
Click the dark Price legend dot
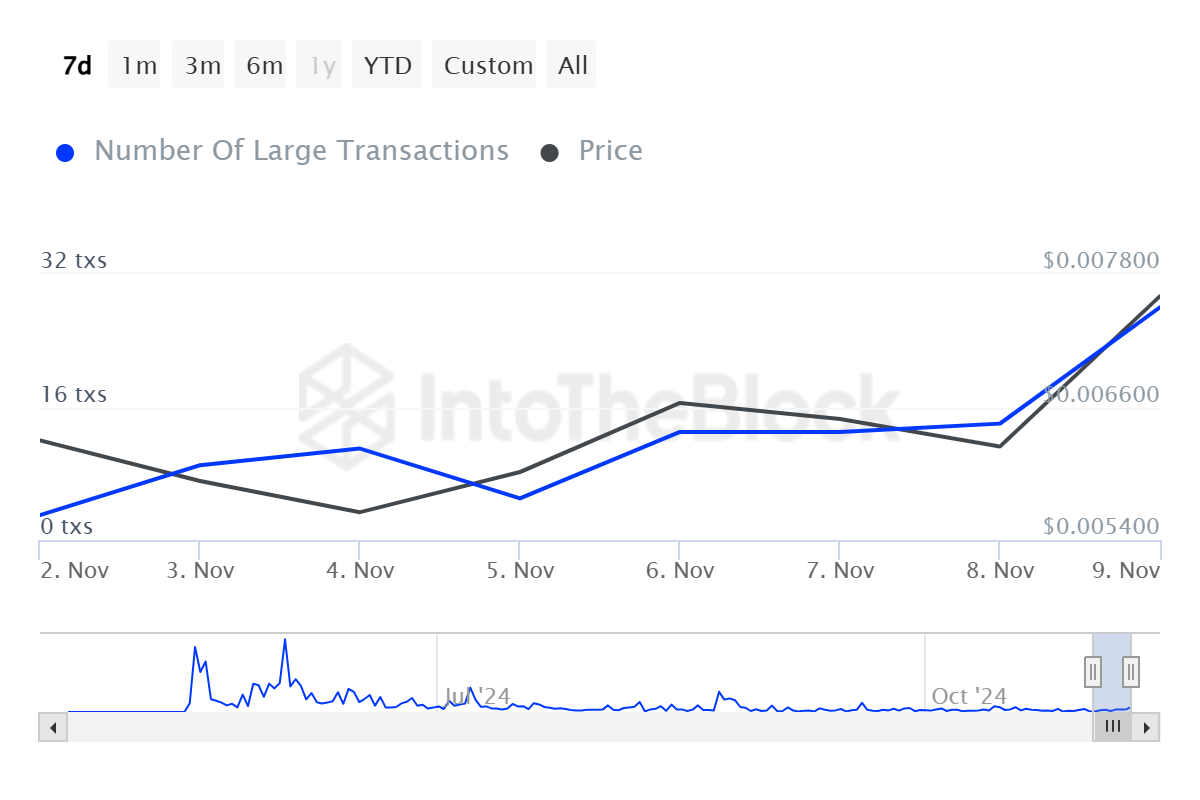(550, 153)
